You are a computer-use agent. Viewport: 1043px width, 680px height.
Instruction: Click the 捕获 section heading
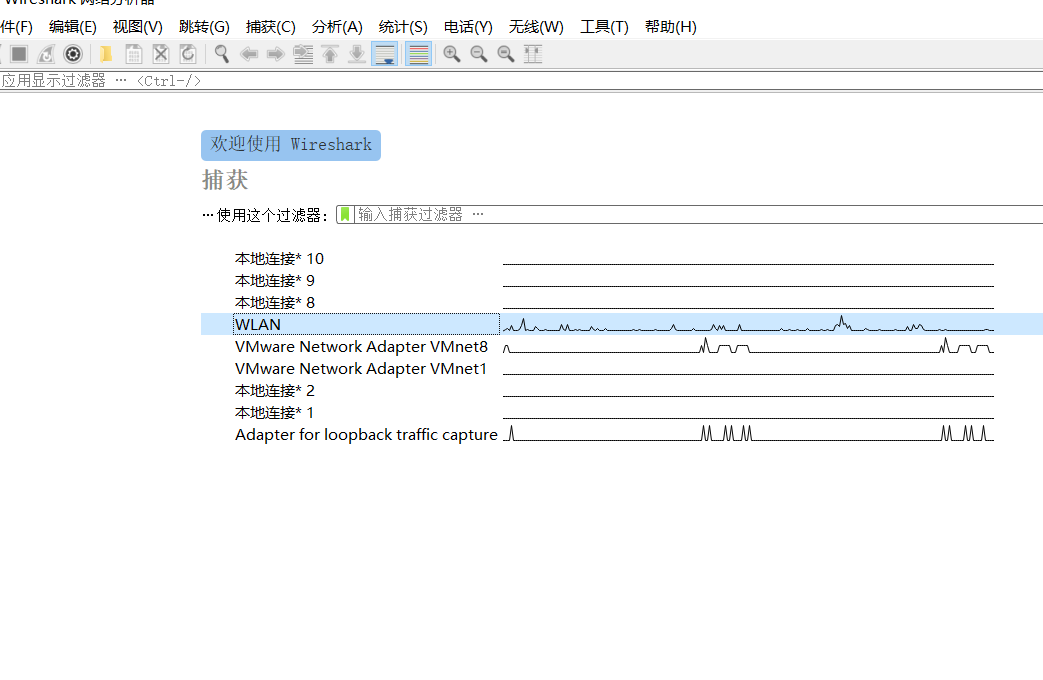click(x=225, y=180)
